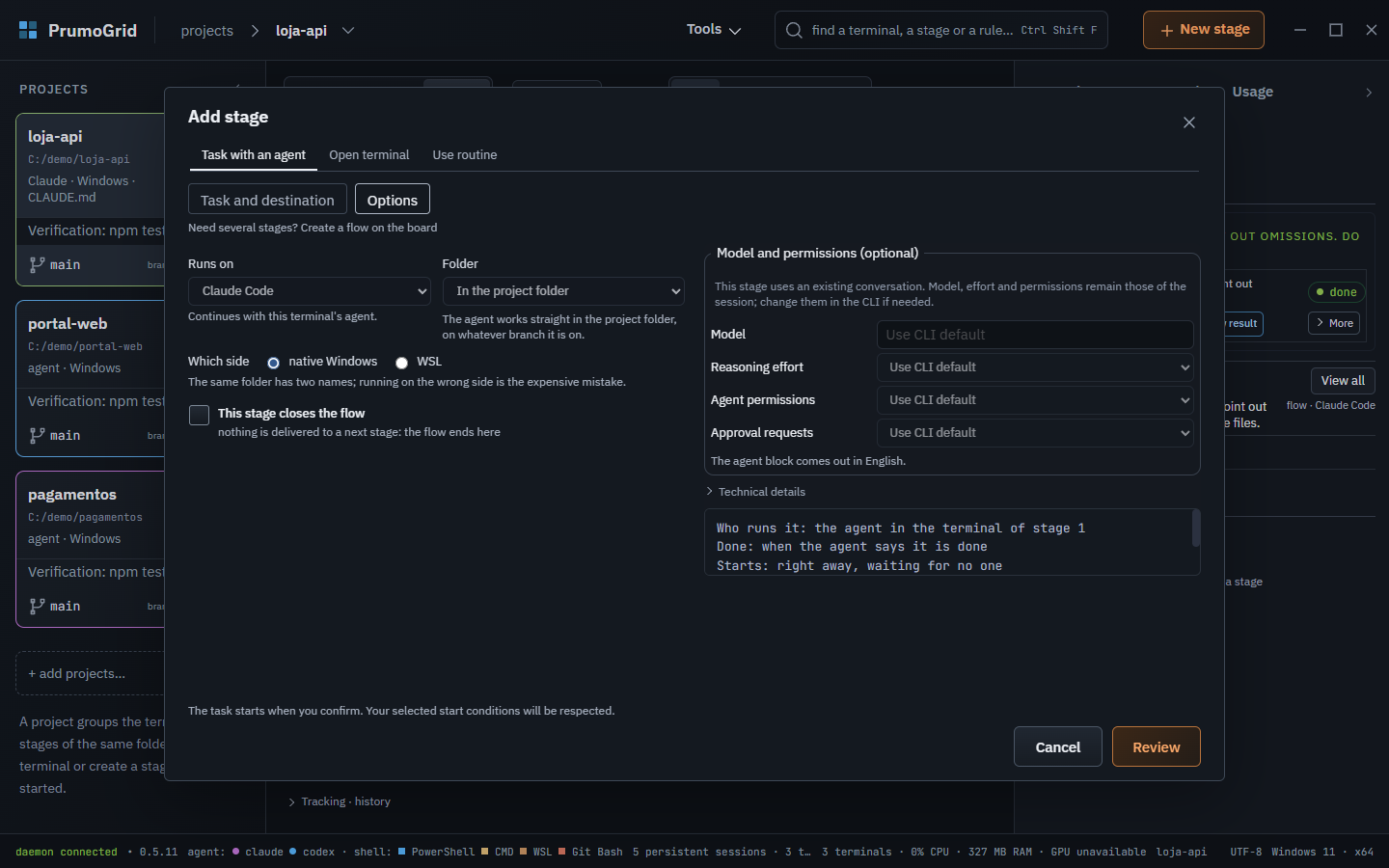Click the PrumoGrid logo icon
This screenshot has width=1389, height=868.
(28, 30)
